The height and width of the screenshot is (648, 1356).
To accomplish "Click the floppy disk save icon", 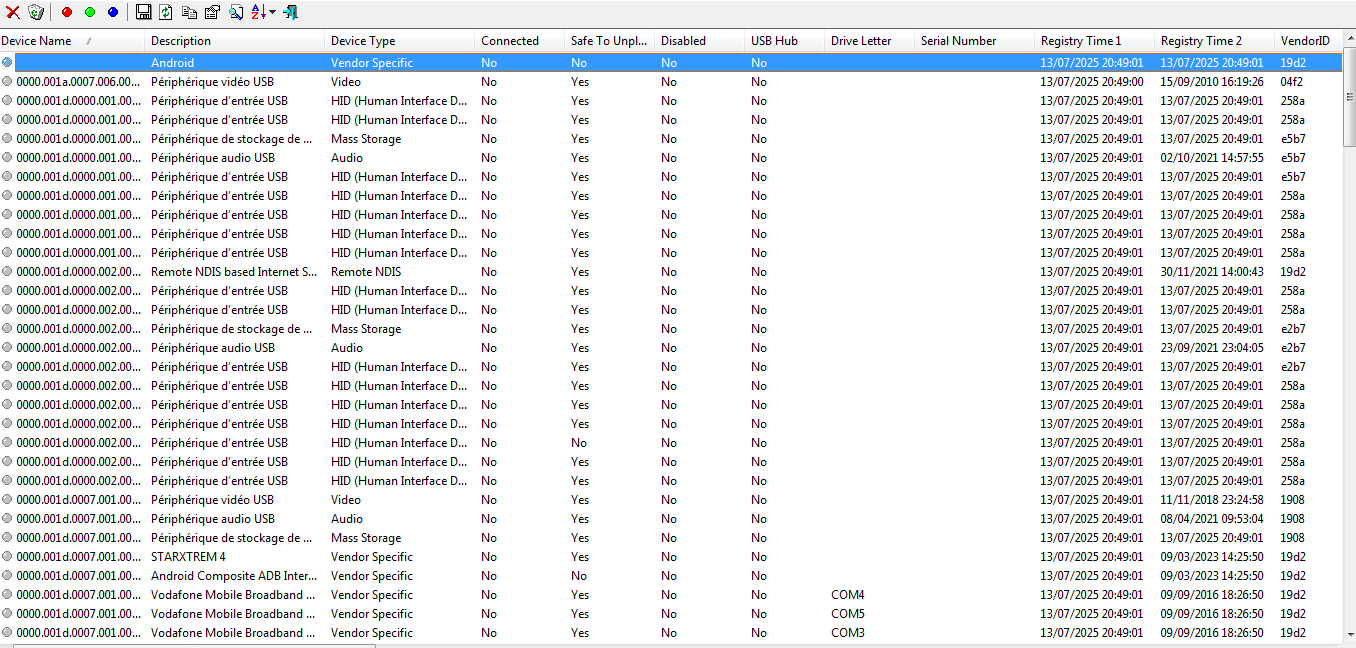I will click(x=143, y=12).
